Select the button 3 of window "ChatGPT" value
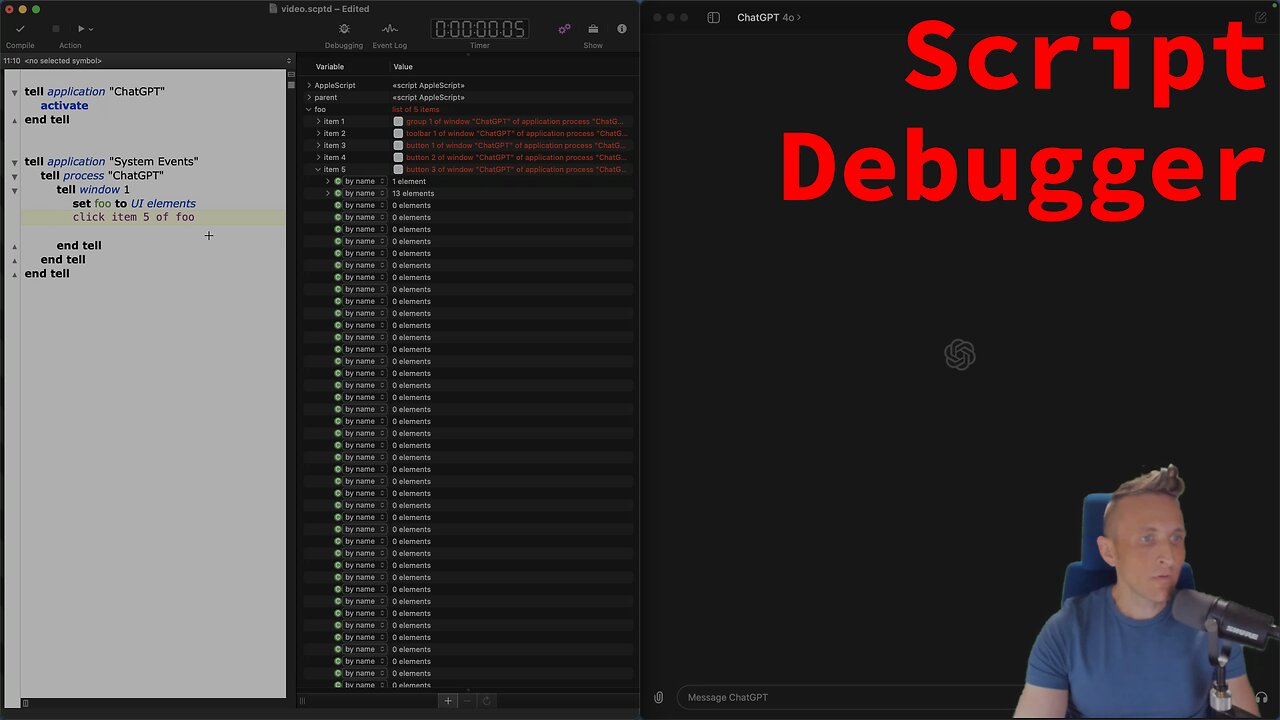This screenshot has width=1280, height=720. coord(516,169)
